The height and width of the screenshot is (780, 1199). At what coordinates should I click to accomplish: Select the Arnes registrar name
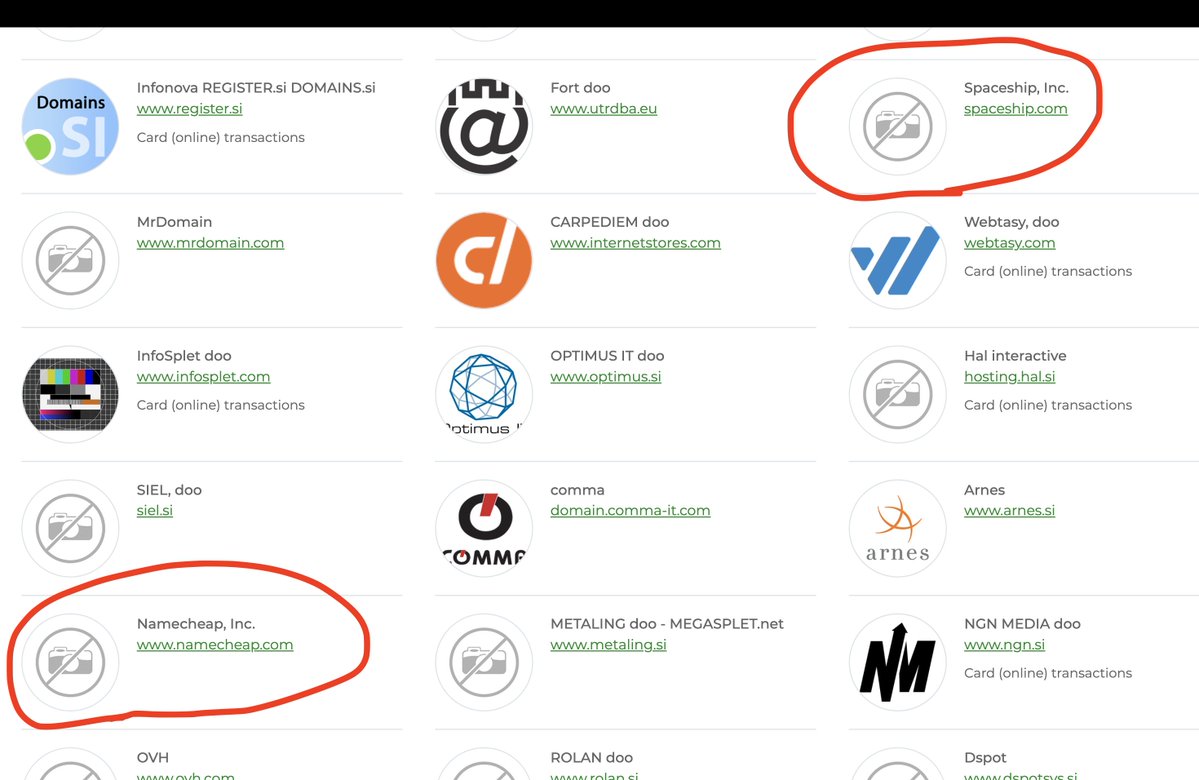coord(984,490)
